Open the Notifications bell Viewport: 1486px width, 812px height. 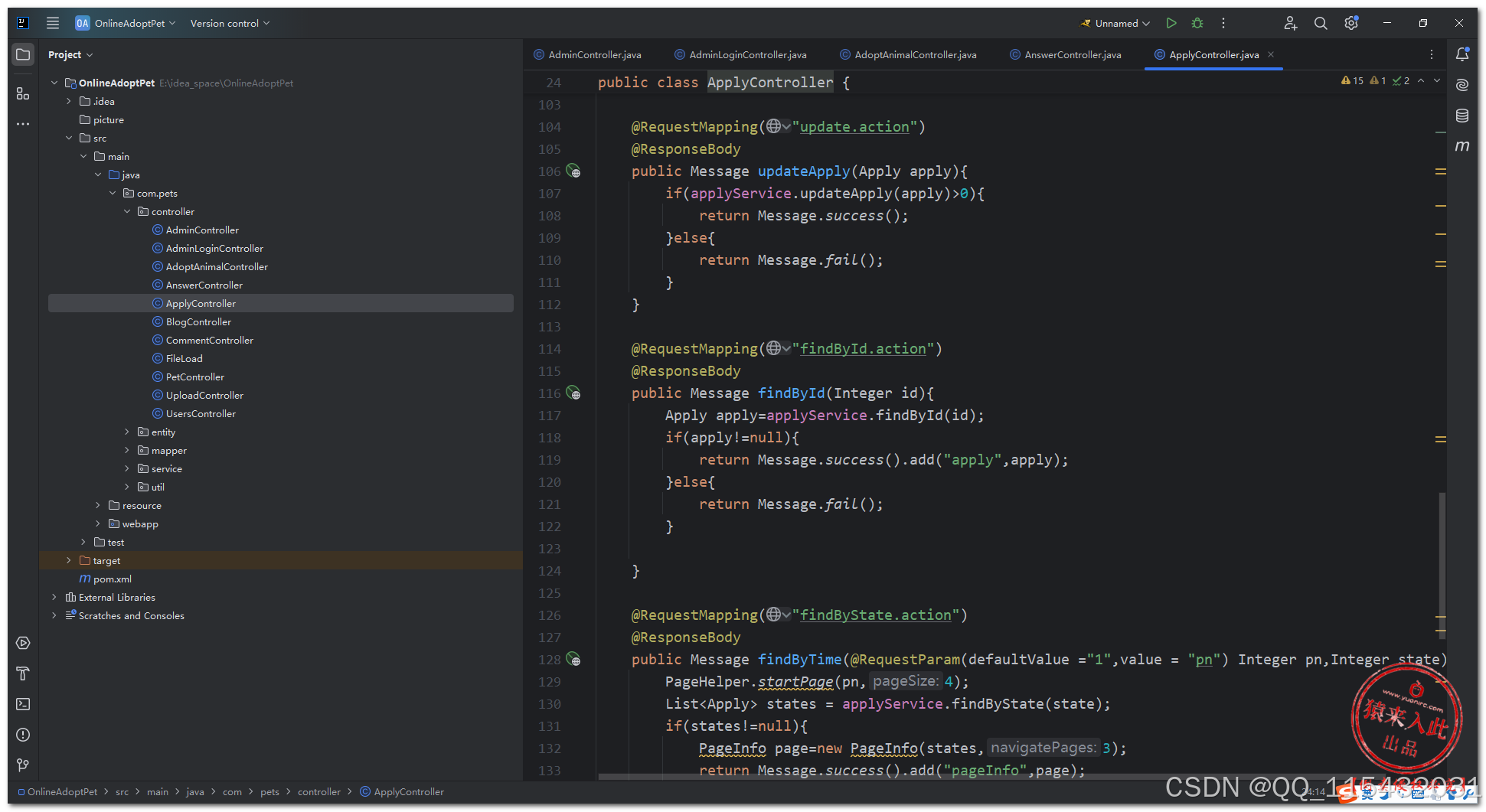click(x=1462, y=54)
